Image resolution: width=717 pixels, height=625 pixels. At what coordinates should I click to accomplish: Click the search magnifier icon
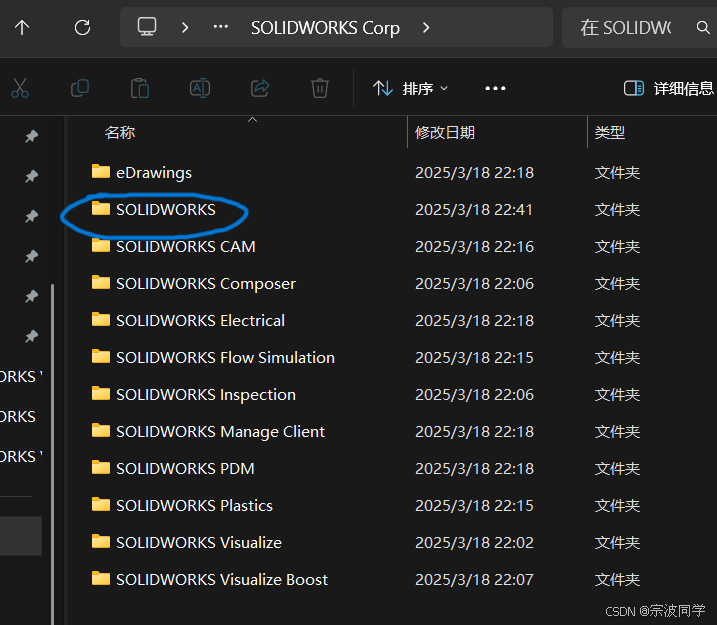[703, 28]
